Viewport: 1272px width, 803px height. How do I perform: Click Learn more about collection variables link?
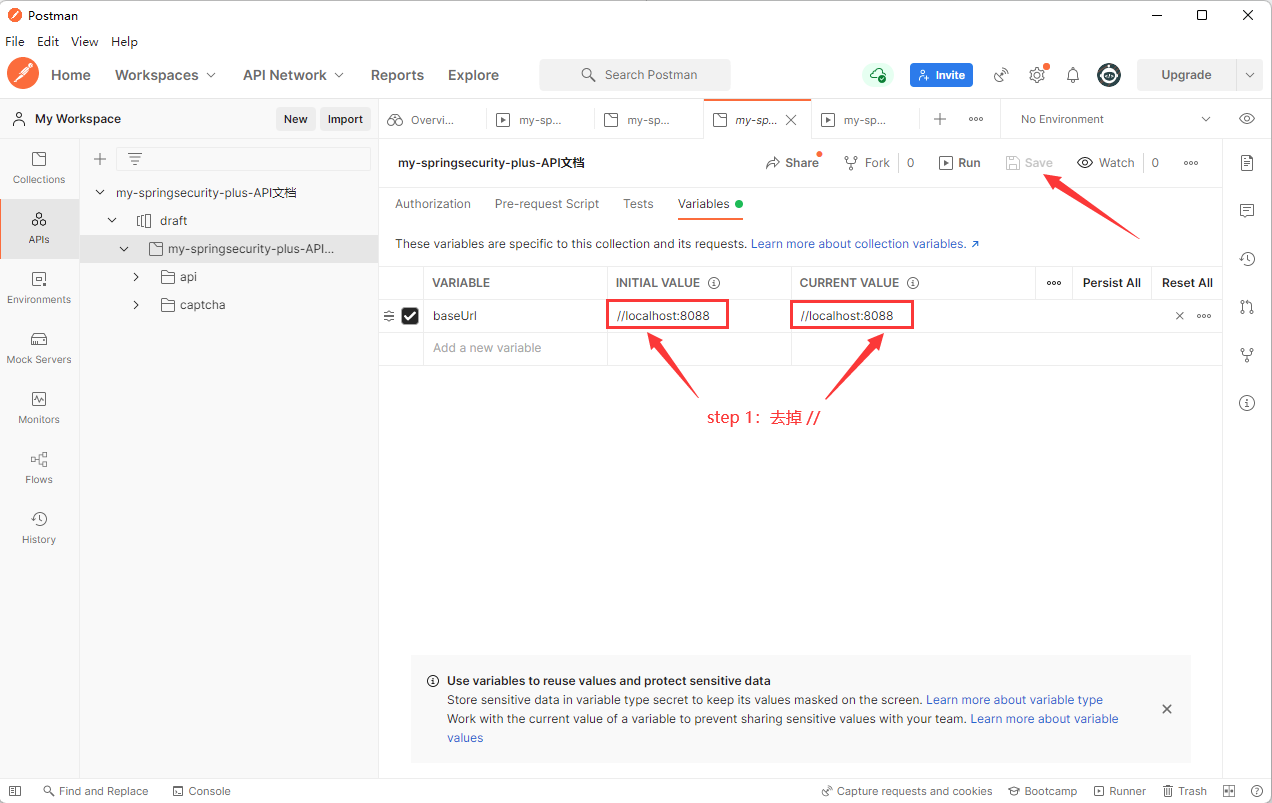coord(865,244)
